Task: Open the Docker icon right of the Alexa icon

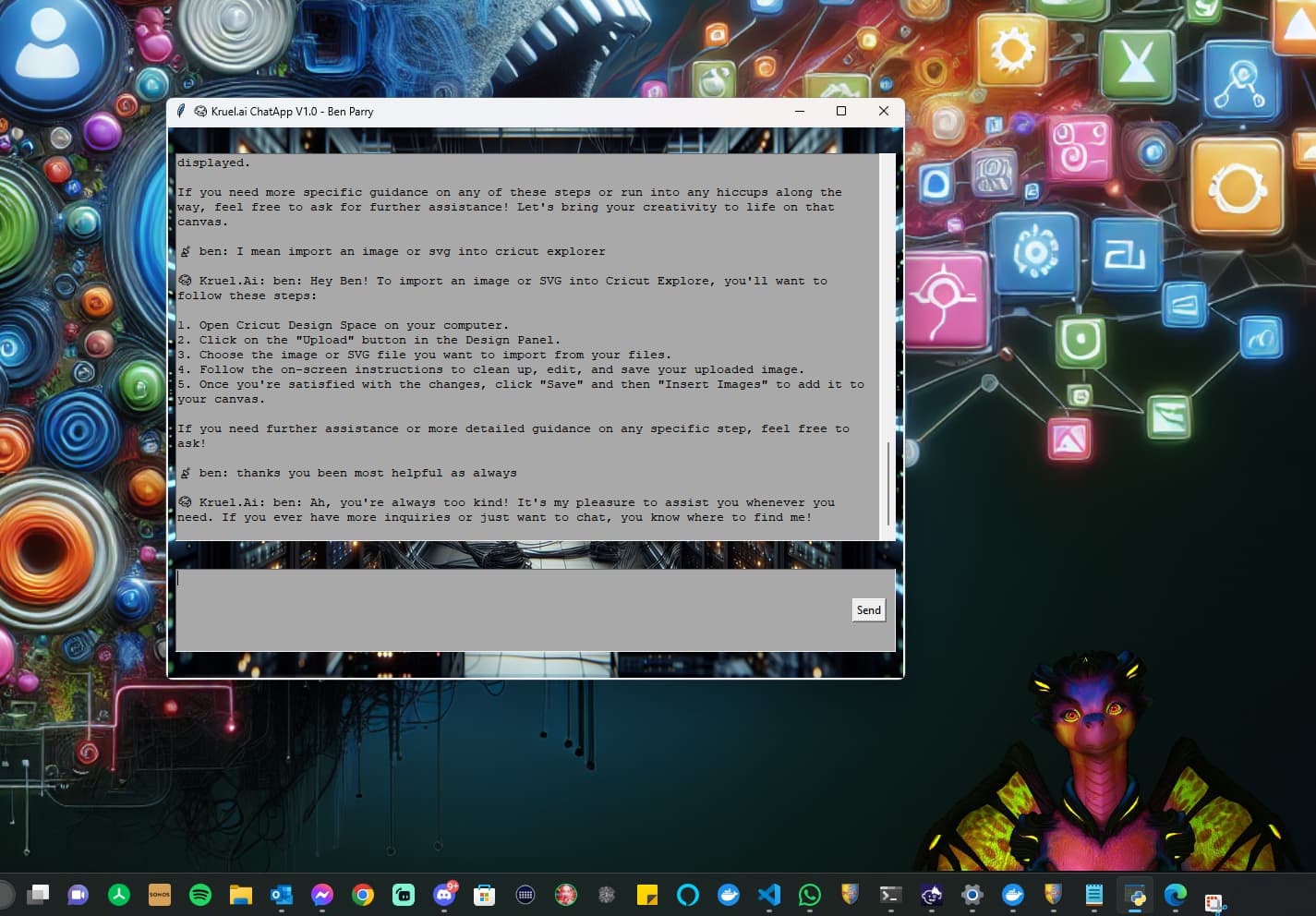Action: 729,894
